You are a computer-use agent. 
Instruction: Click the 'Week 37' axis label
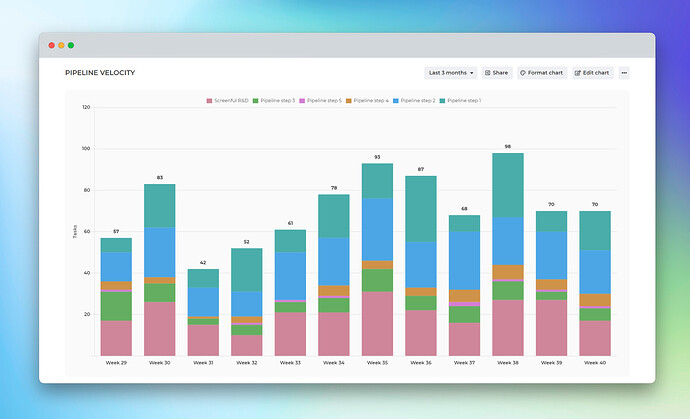pyautogui.click(x=464, y=363)
